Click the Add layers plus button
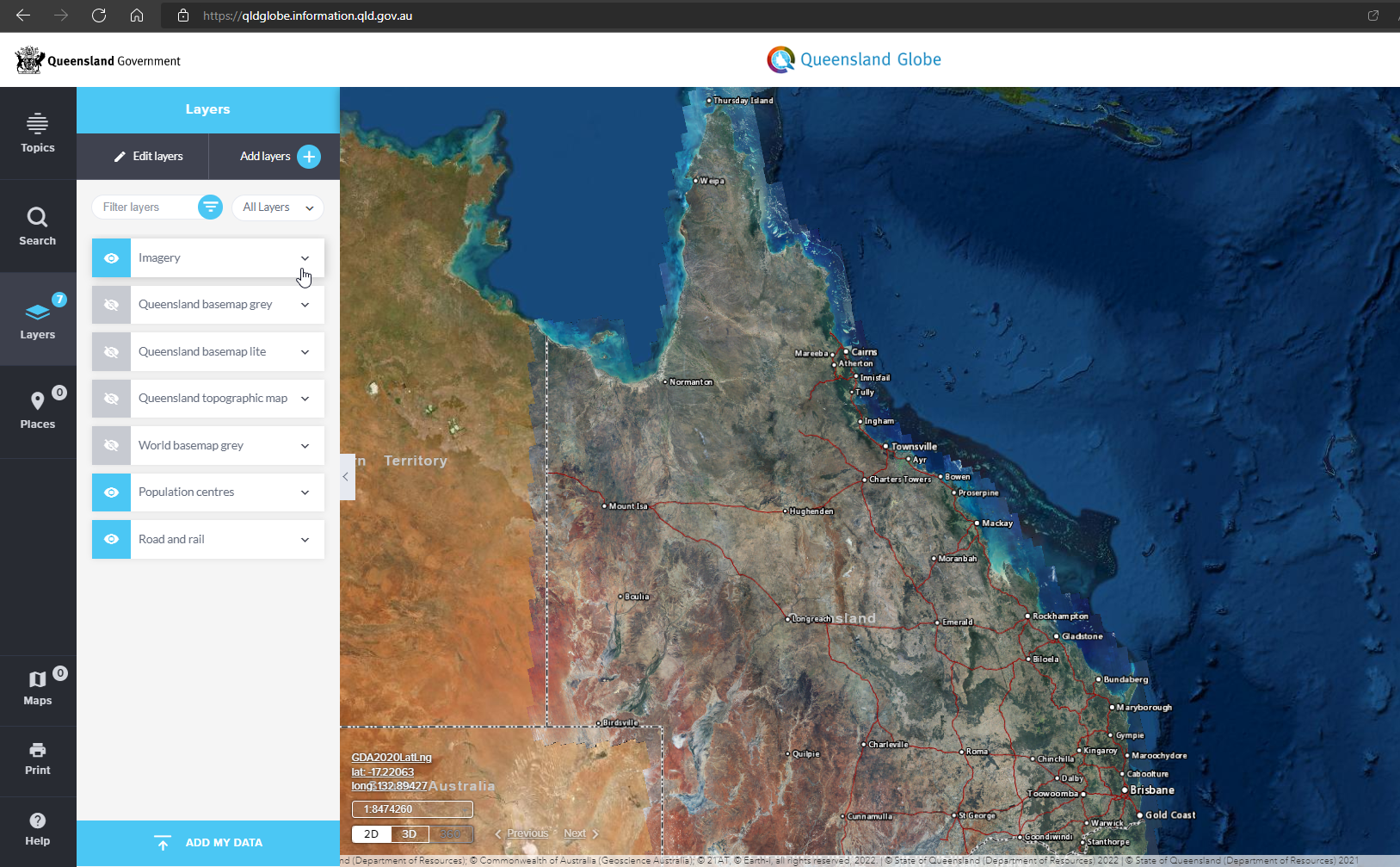Viewport: 1400px width, 867px height. (x=308, y=156)
